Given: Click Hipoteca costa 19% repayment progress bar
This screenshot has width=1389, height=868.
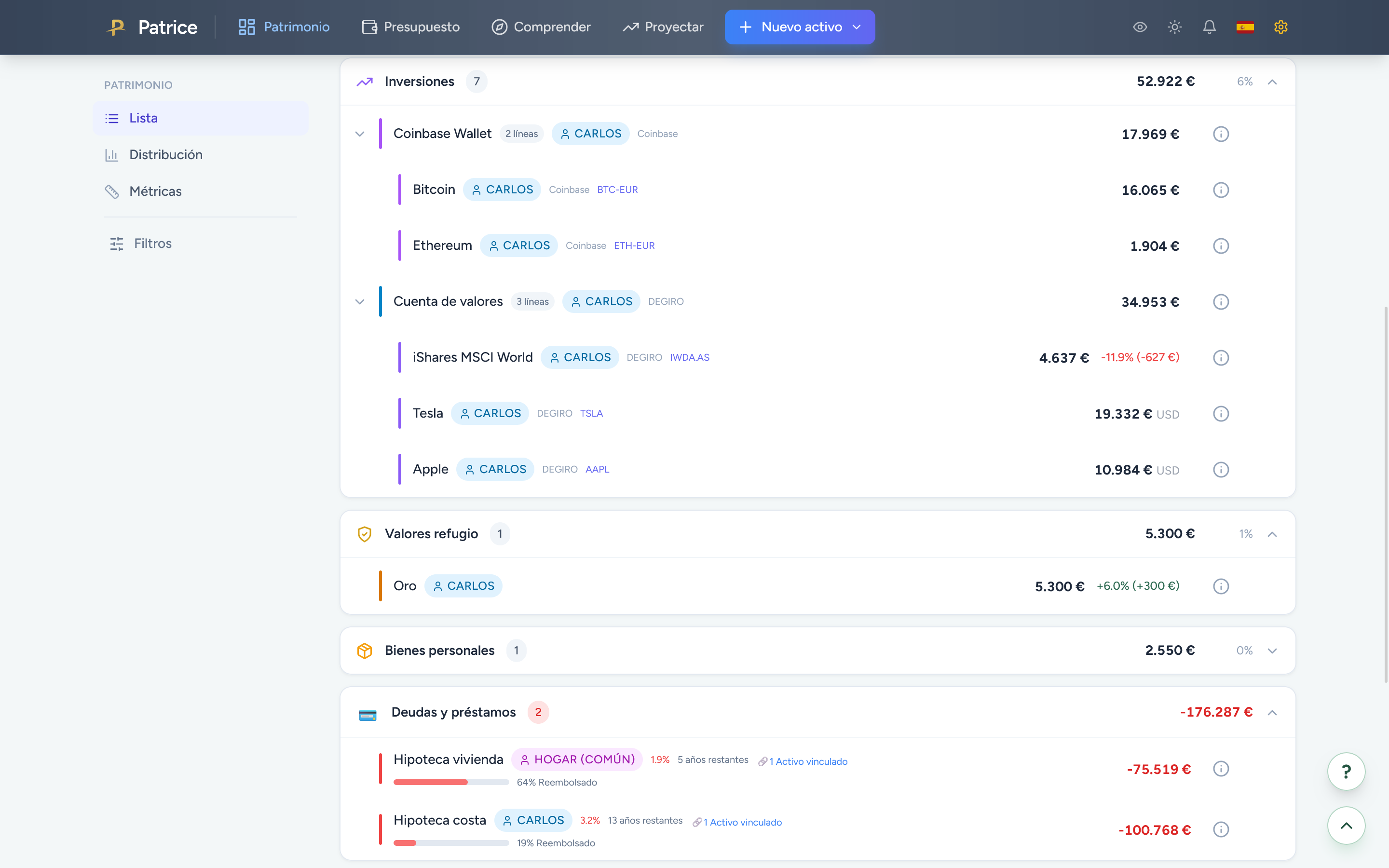Looking at the screenshot, I should coord(451,843).
